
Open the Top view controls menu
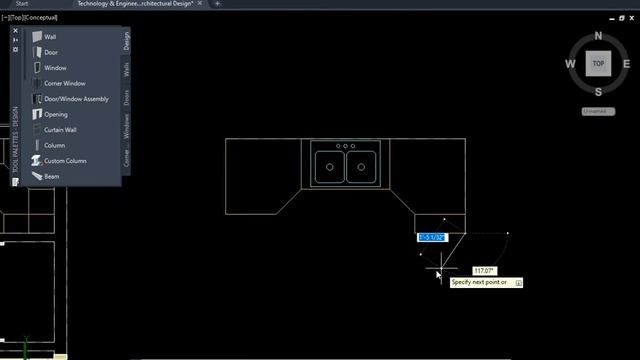16,18
